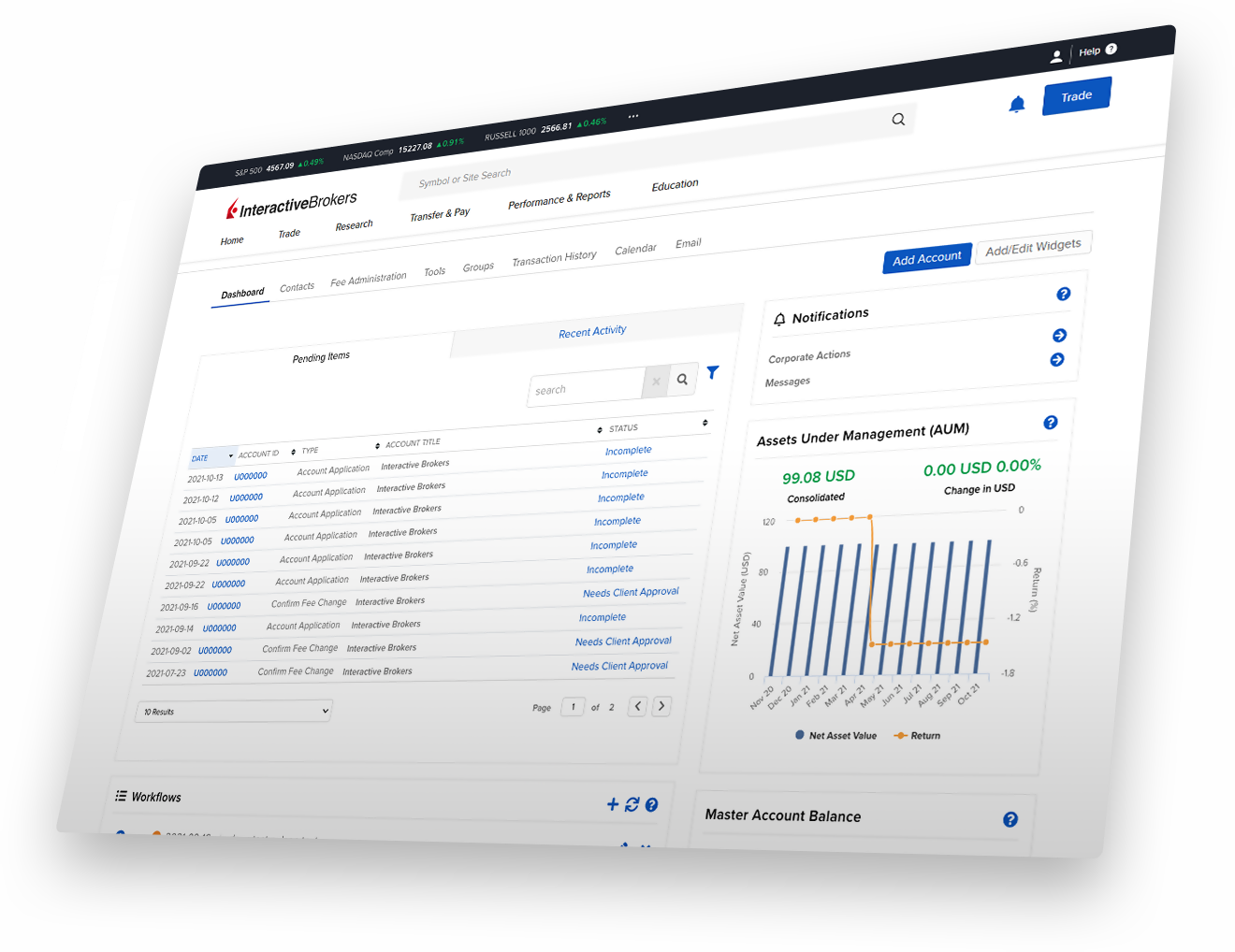The image size is (1235, 952).
Task: Open the user profile icon at top right
Action: click(1056, 55)
